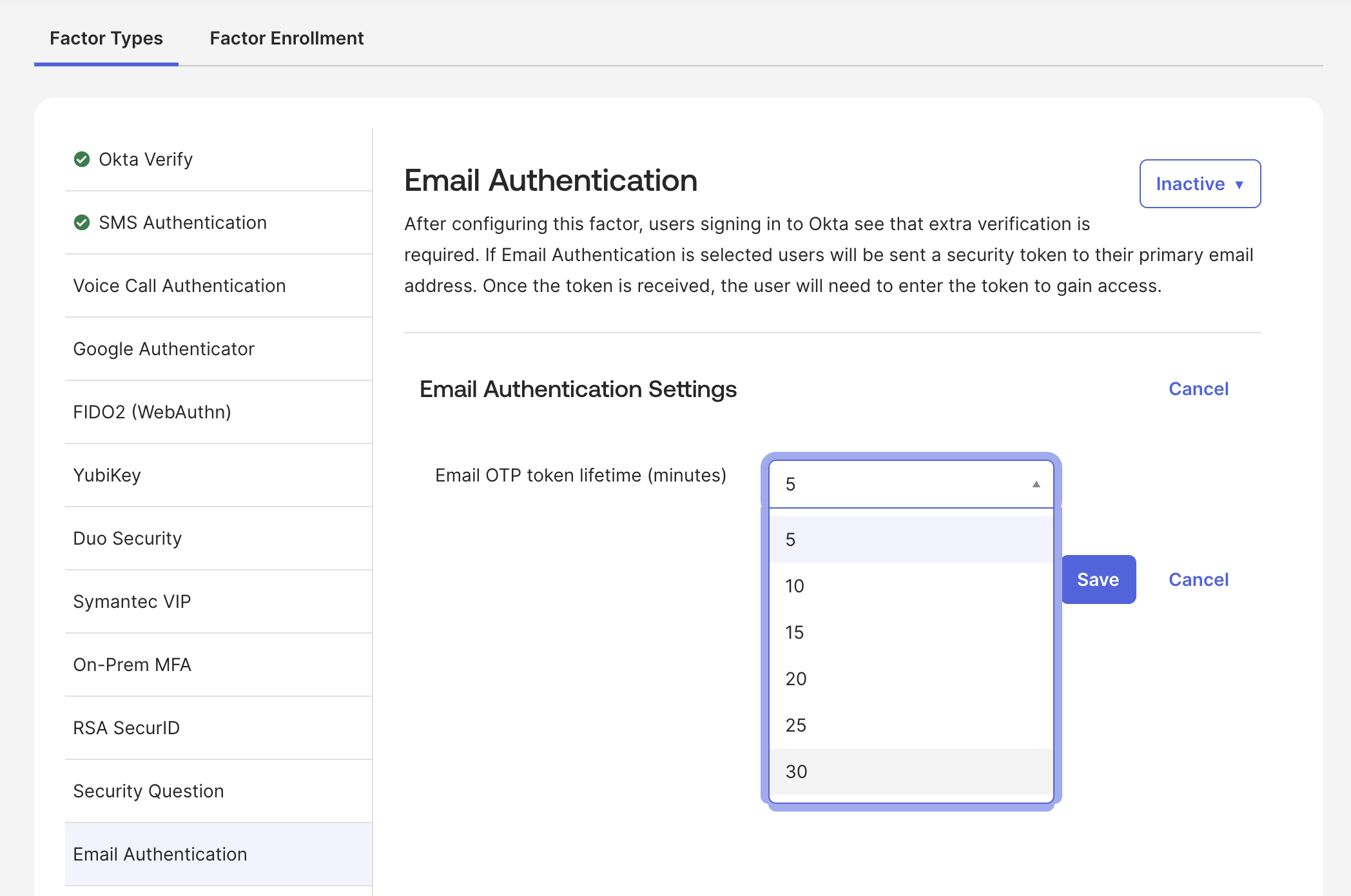
Task: Select FIDO2 (WebAuthn) in the sidebar
Action: [x=152, y=412]
